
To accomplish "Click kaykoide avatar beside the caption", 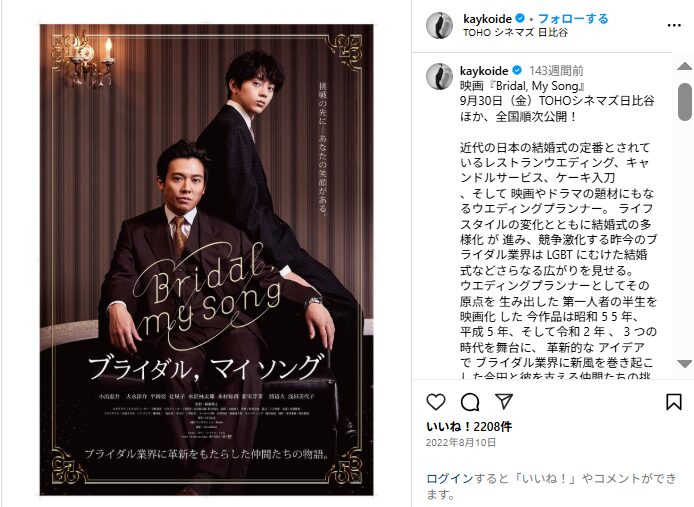I will (439, 76).
